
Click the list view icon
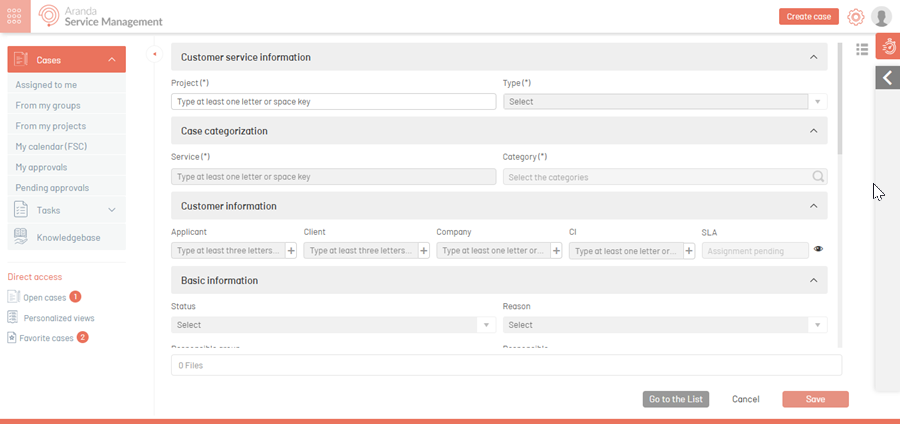coord(862,49)
